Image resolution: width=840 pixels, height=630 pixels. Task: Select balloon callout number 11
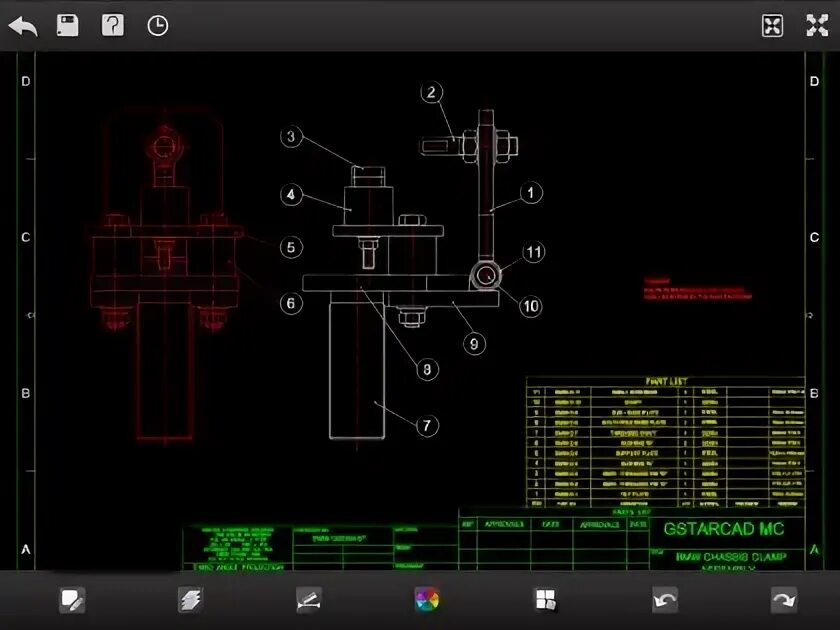533,252
